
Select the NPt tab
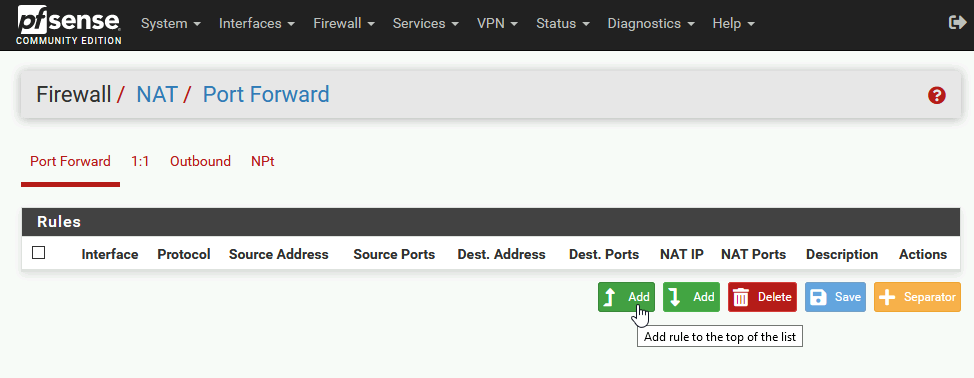point(263,161)
